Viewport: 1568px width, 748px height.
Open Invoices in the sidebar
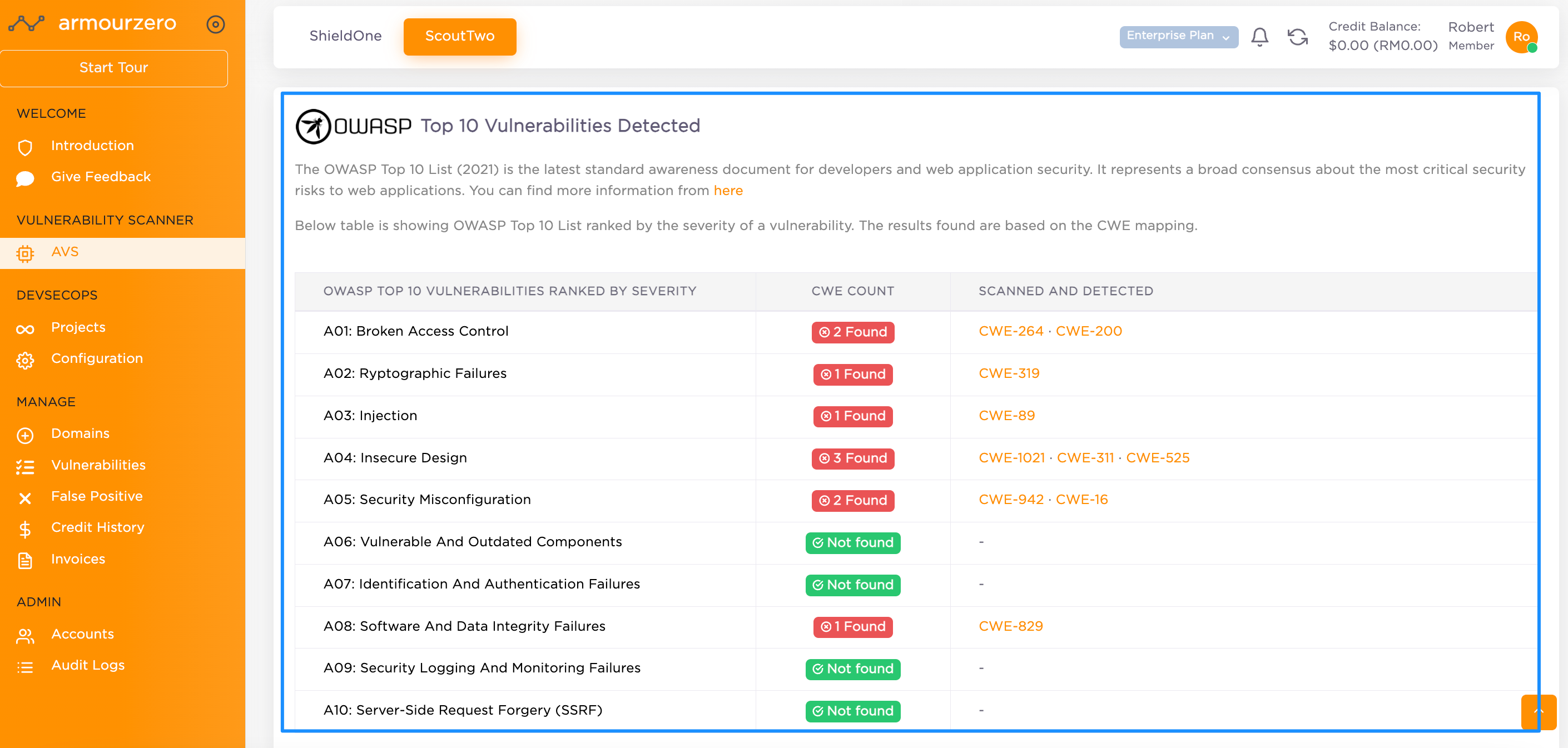tap(78, 559)
